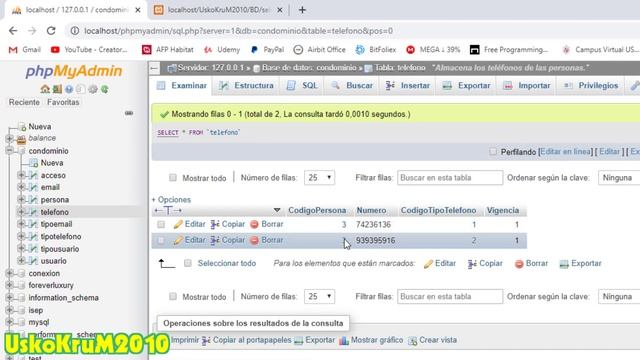The width and height of the screenshot is (640, 360).
Task: Open upper Número de filas dropdown
Action: pyautogui.click(x=319, y=178)
